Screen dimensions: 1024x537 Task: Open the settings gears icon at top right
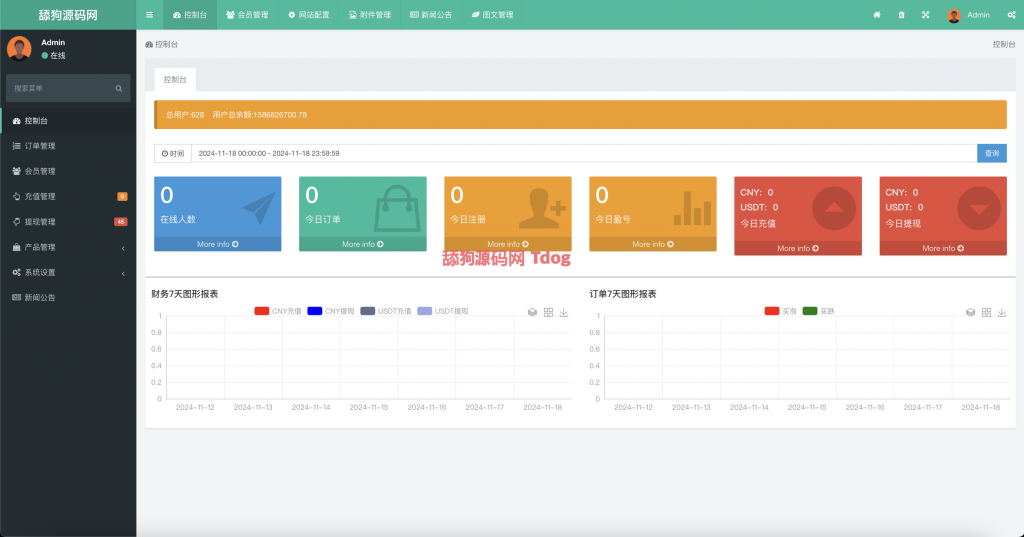[1011, 15]
